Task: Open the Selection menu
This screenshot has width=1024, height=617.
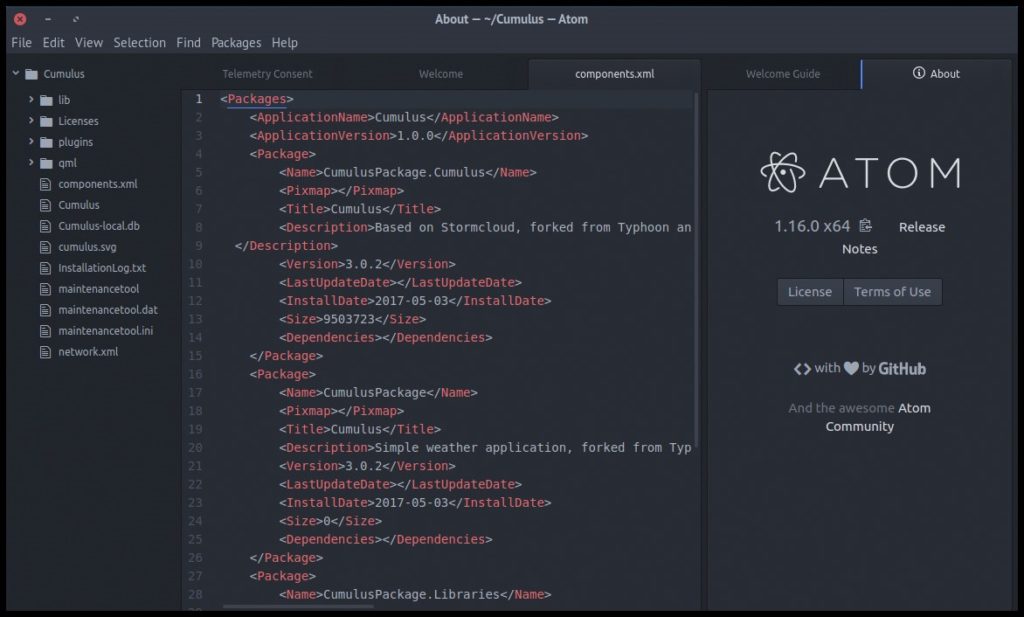Action: point(140,42)
